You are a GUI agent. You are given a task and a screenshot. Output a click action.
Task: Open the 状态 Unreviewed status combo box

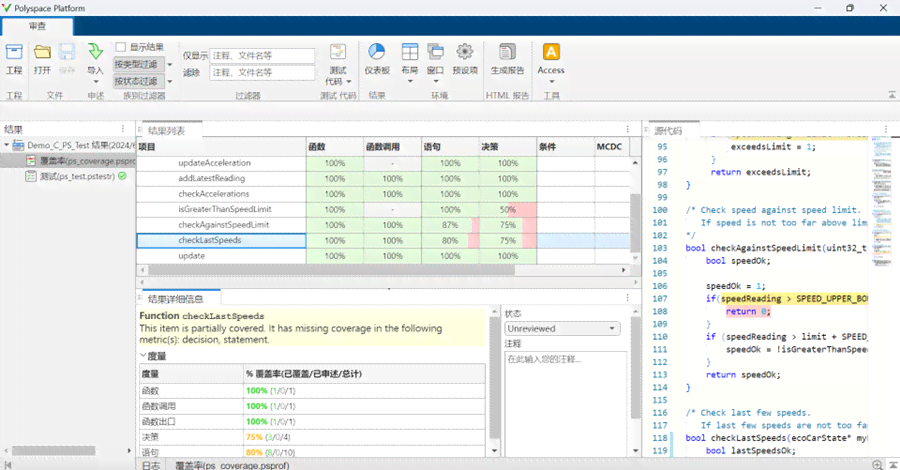(x=562, y=329)
